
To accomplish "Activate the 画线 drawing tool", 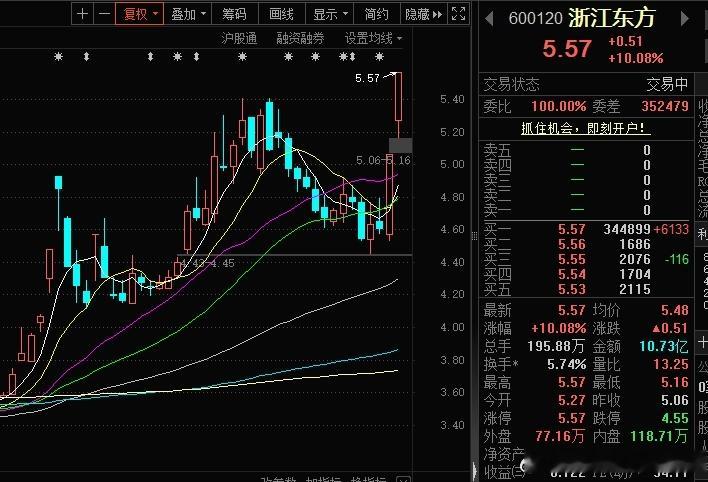I will tap(281, 14).
